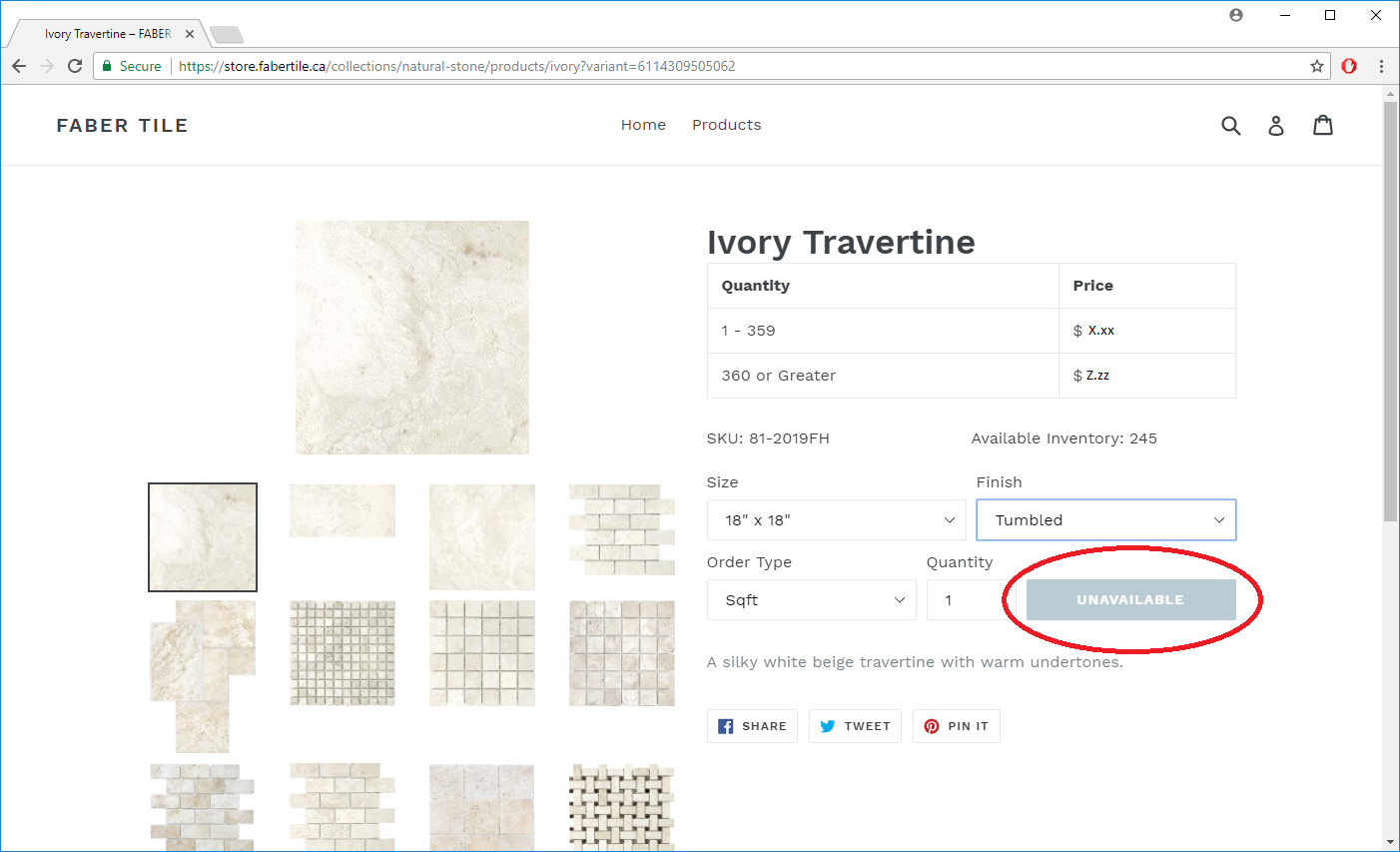Click the '1 - 359' quantity table cell
1400x852 pixels.
[x=883, y=331]
